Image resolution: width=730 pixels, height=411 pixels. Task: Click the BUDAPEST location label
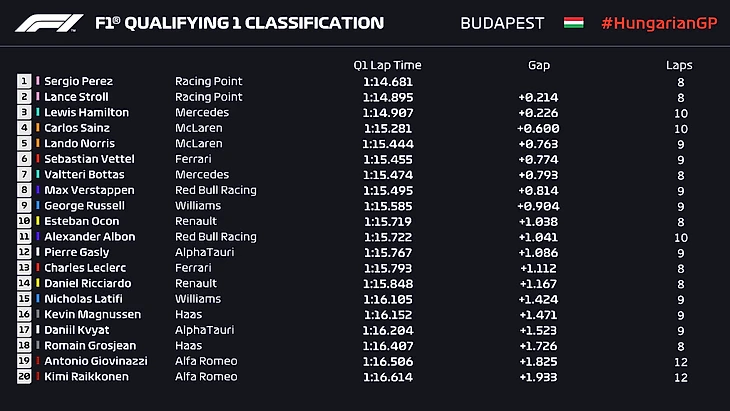502,22
